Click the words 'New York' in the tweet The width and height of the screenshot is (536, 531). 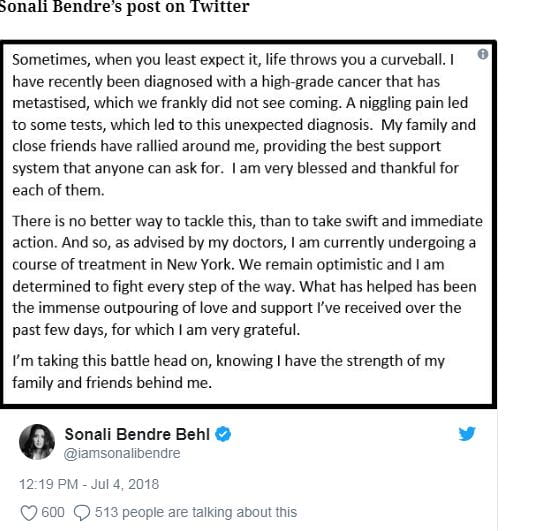pyautogui.click(x=199, y=265)
